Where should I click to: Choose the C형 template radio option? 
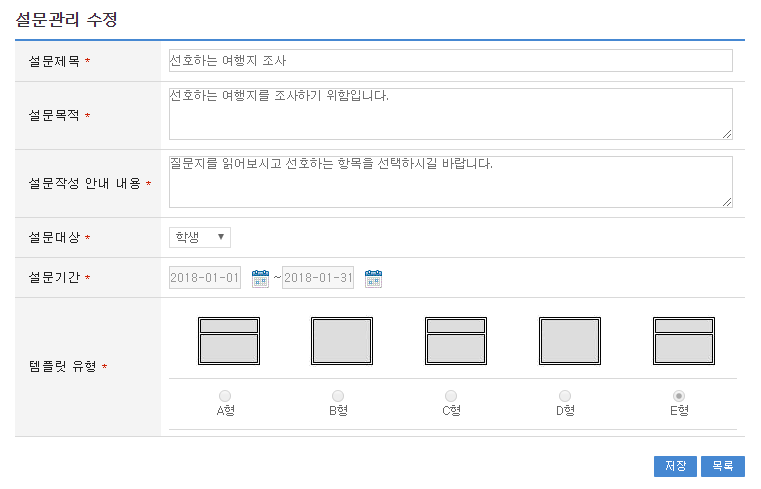coord(452,396)
